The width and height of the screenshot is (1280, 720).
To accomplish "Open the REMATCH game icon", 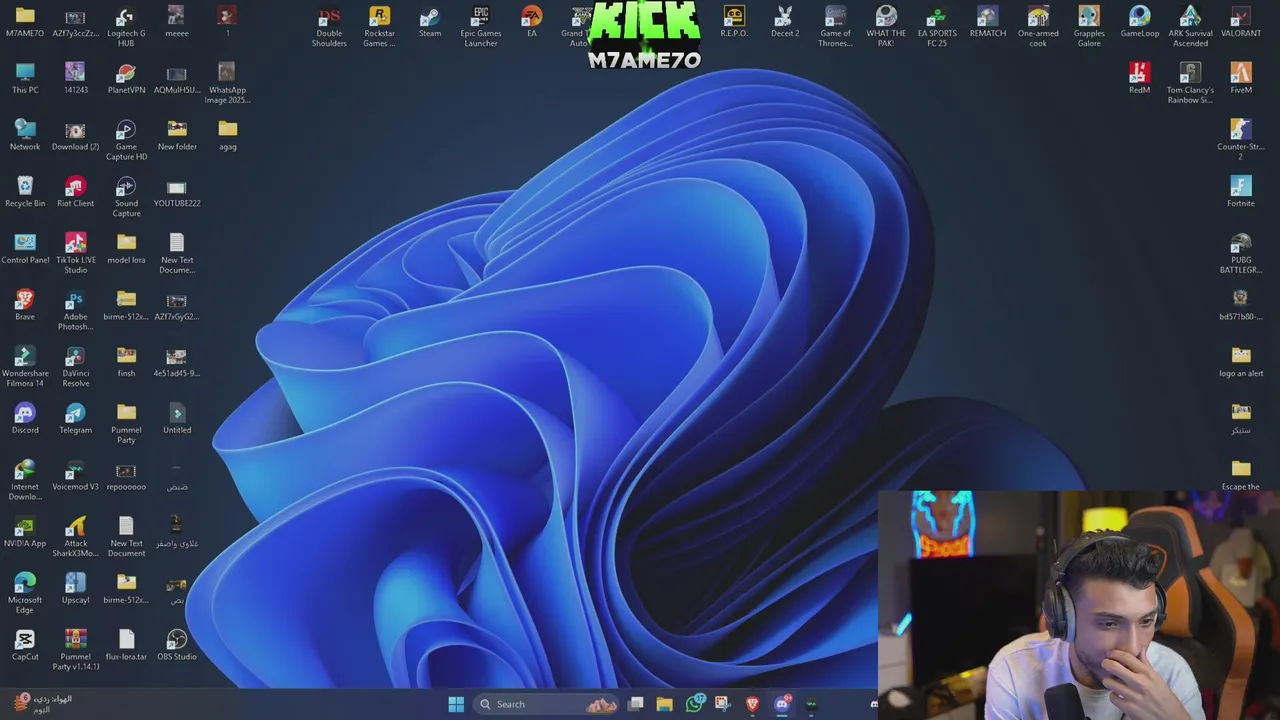I will point(988,23).
